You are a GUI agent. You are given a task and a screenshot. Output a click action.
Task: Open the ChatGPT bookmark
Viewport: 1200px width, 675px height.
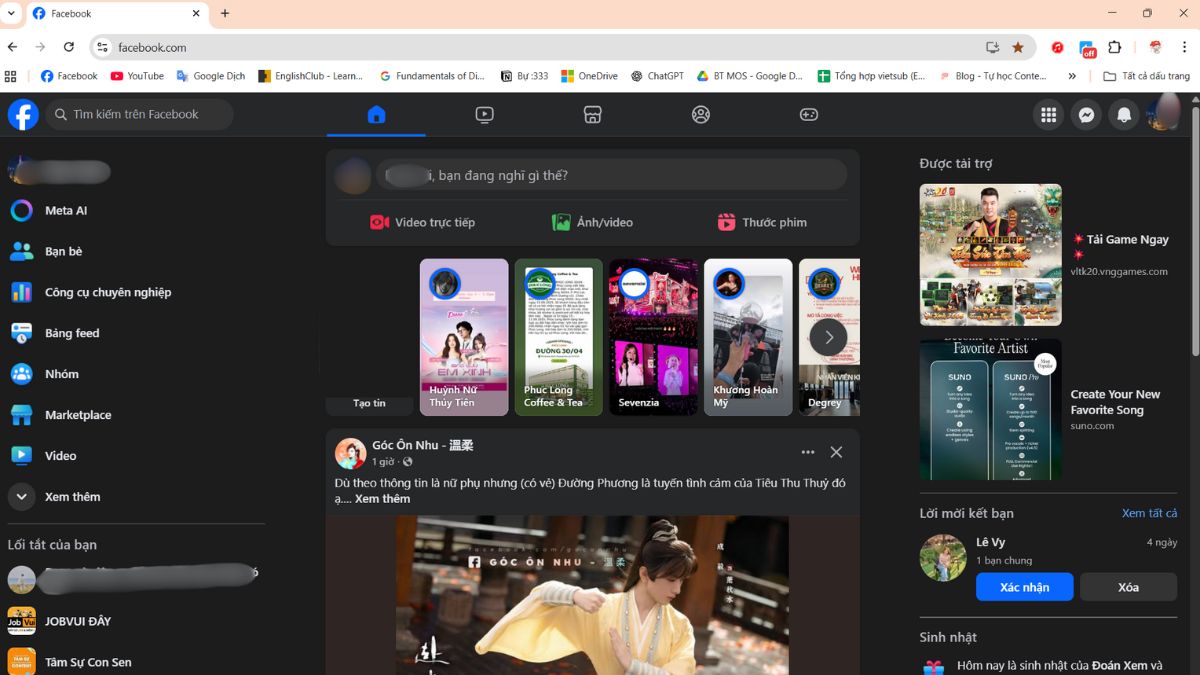pos(657,76)
